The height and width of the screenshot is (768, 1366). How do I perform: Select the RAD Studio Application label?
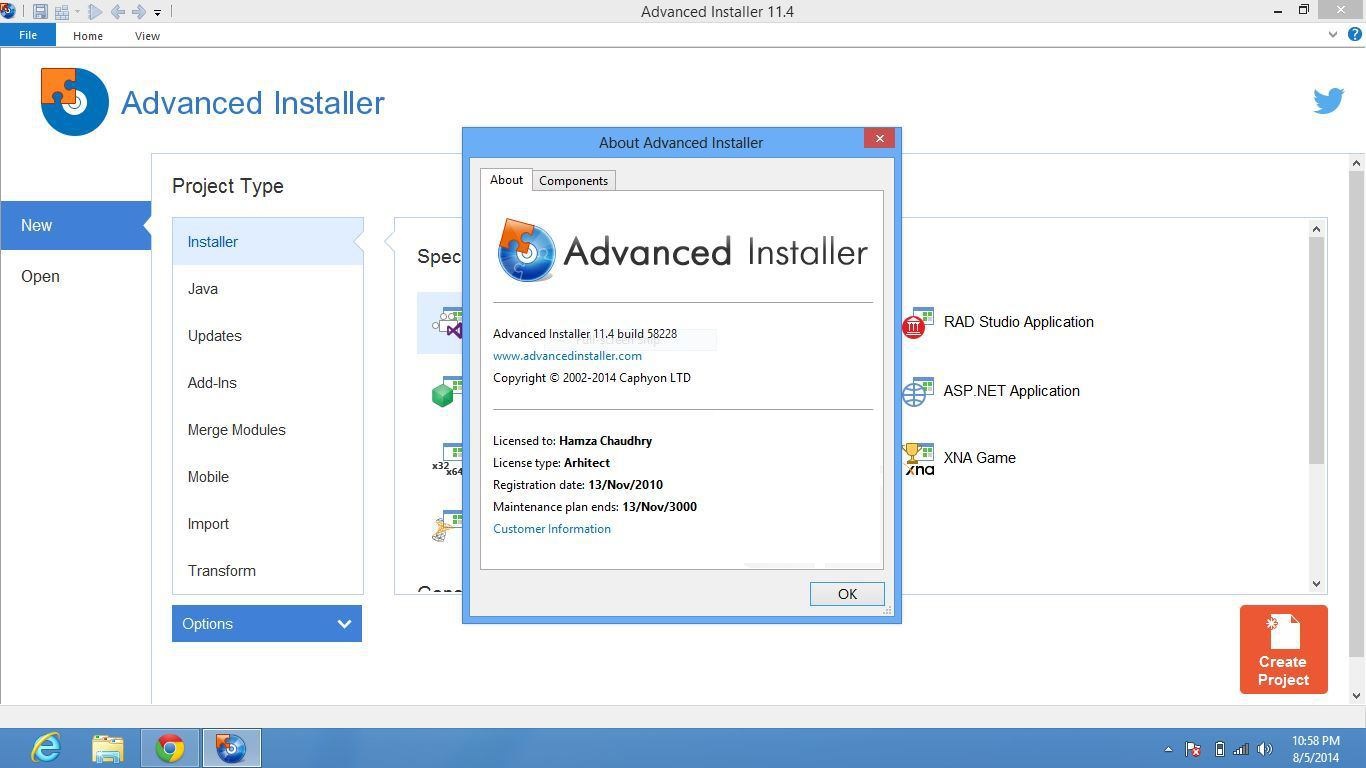click(x=1018, y=322)
